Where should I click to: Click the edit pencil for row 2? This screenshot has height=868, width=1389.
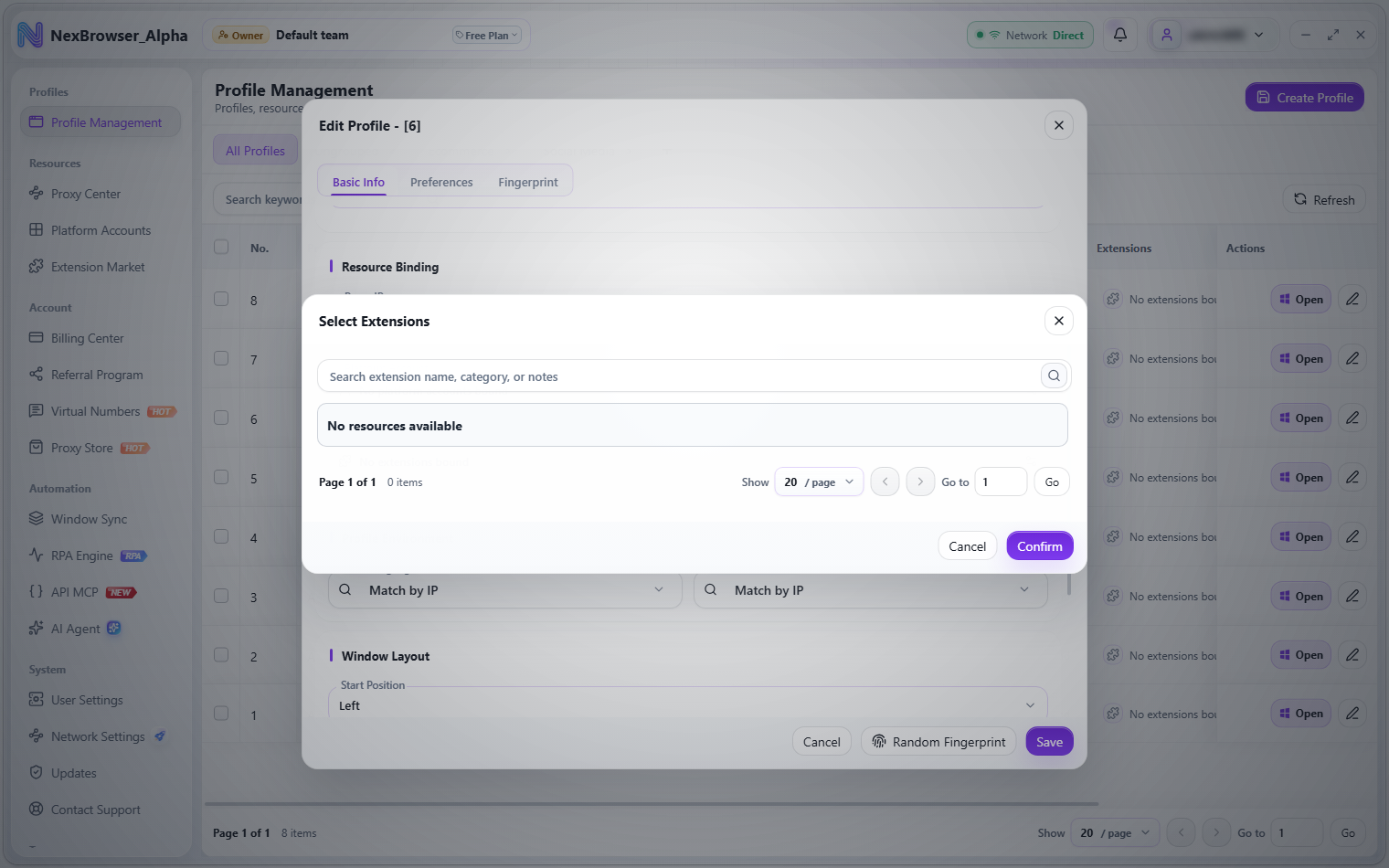click(1352, 654)
